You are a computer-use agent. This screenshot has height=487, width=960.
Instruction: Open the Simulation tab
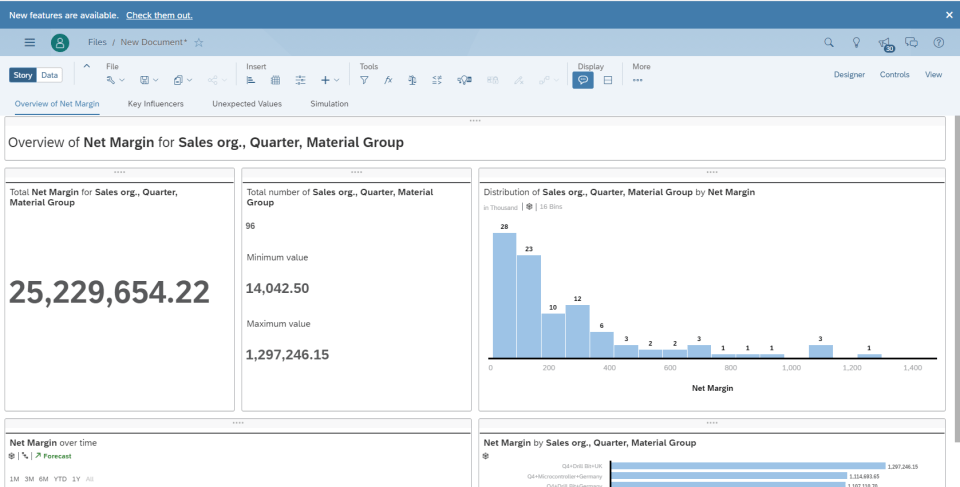point(329,103)
